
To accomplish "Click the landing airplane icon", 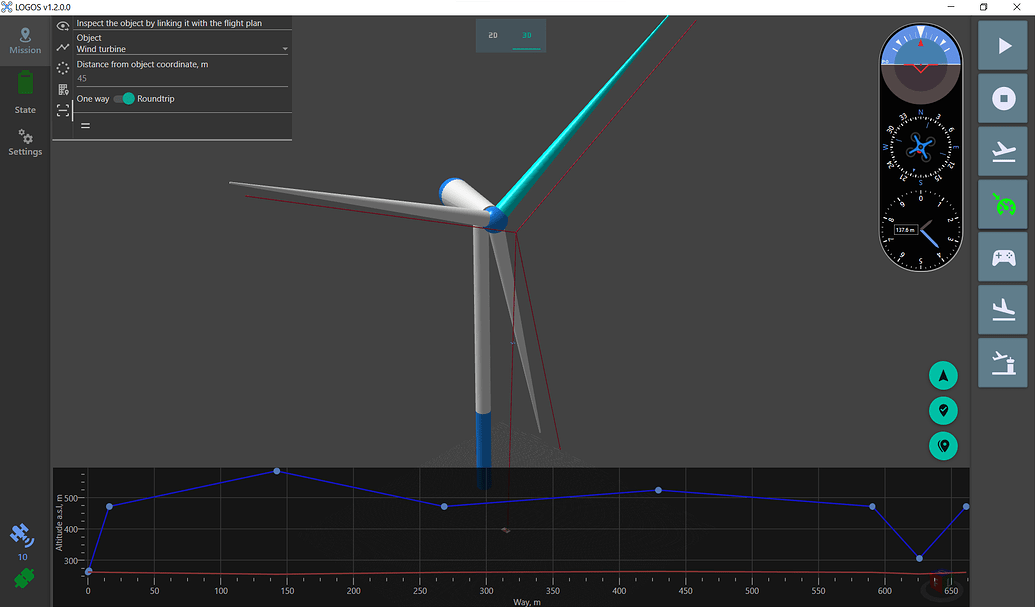I will click(1002, 309).
